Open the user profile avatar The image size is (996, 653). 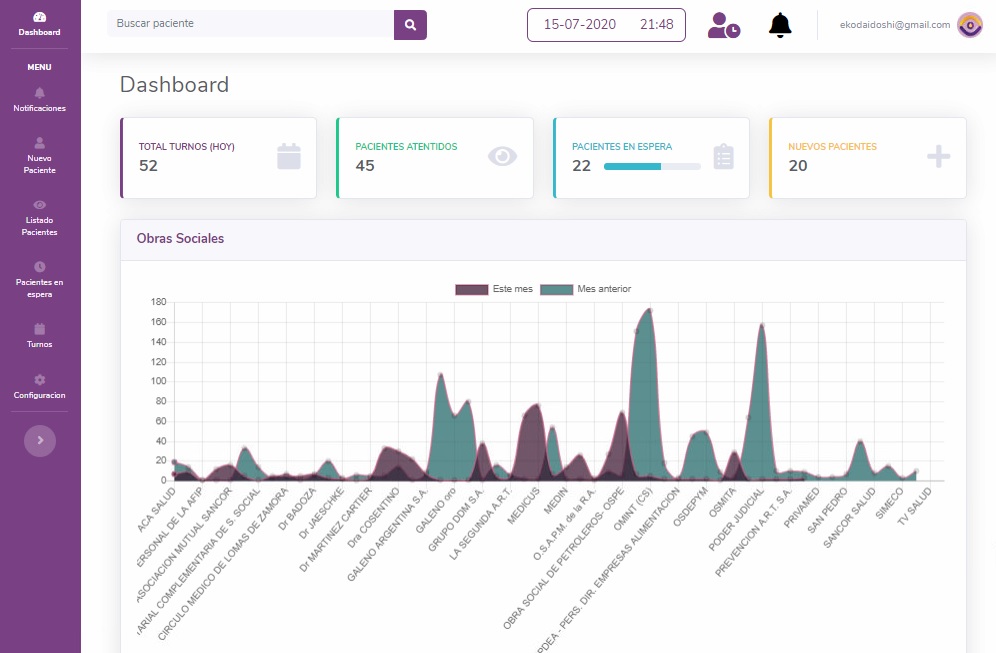(969, 25)
